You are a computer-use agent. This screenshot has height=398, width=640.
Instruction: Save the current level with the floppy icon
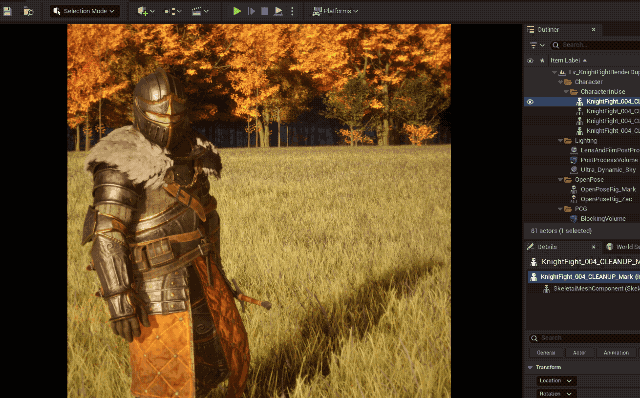click(7, 11)
